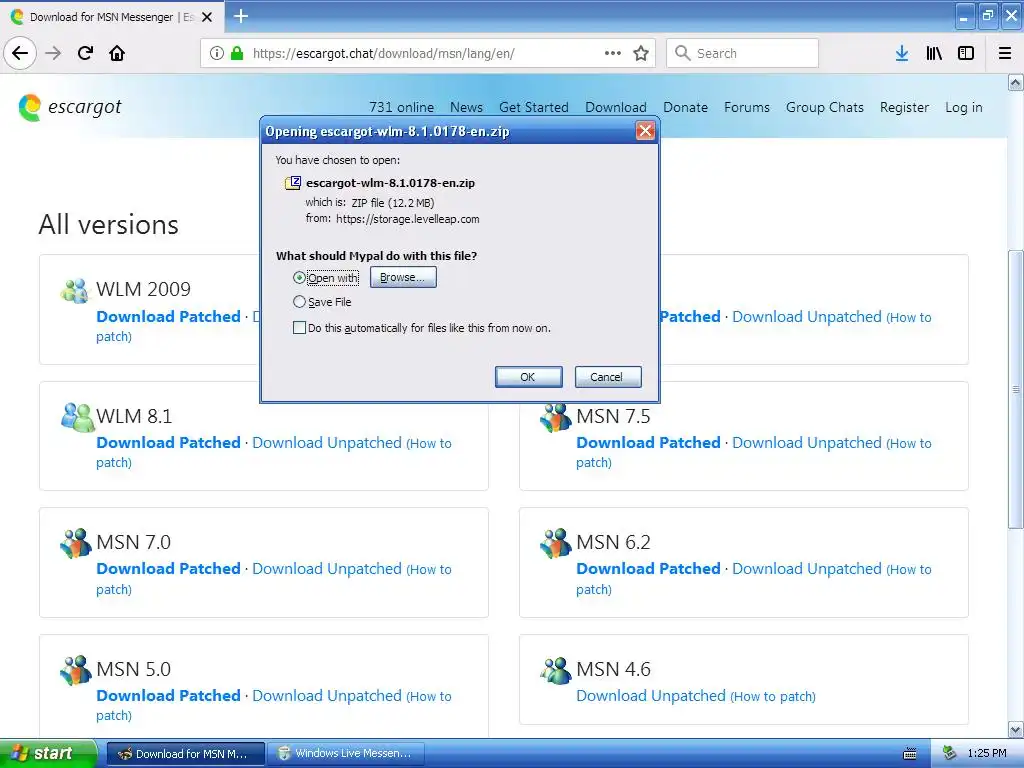Click the 1:25 PM system clock
The width and height of the screenshot is (1024, 768).
click(x=987, y=754)
